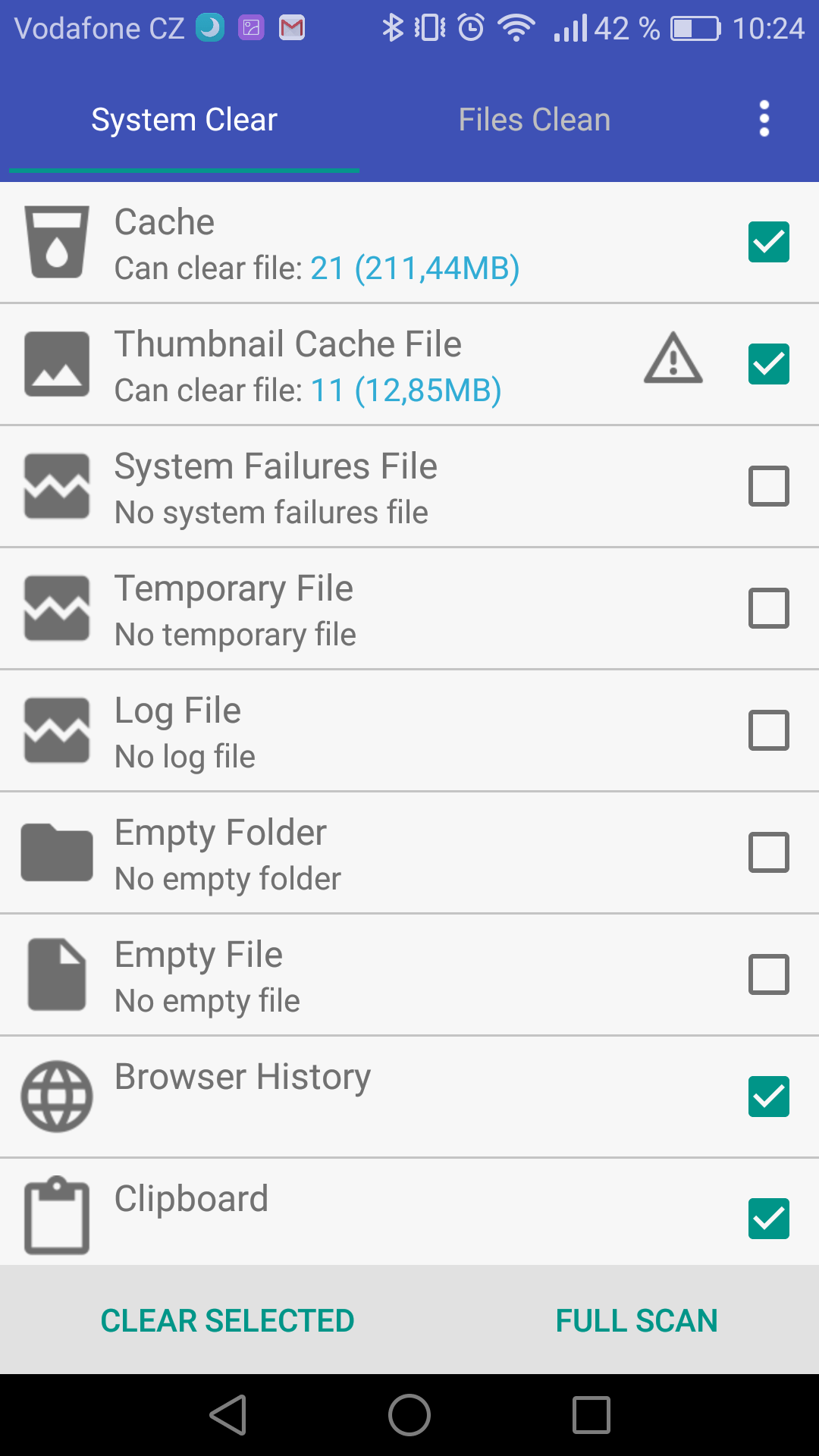Tap the Browser History globe icon

coord(57,1097)
